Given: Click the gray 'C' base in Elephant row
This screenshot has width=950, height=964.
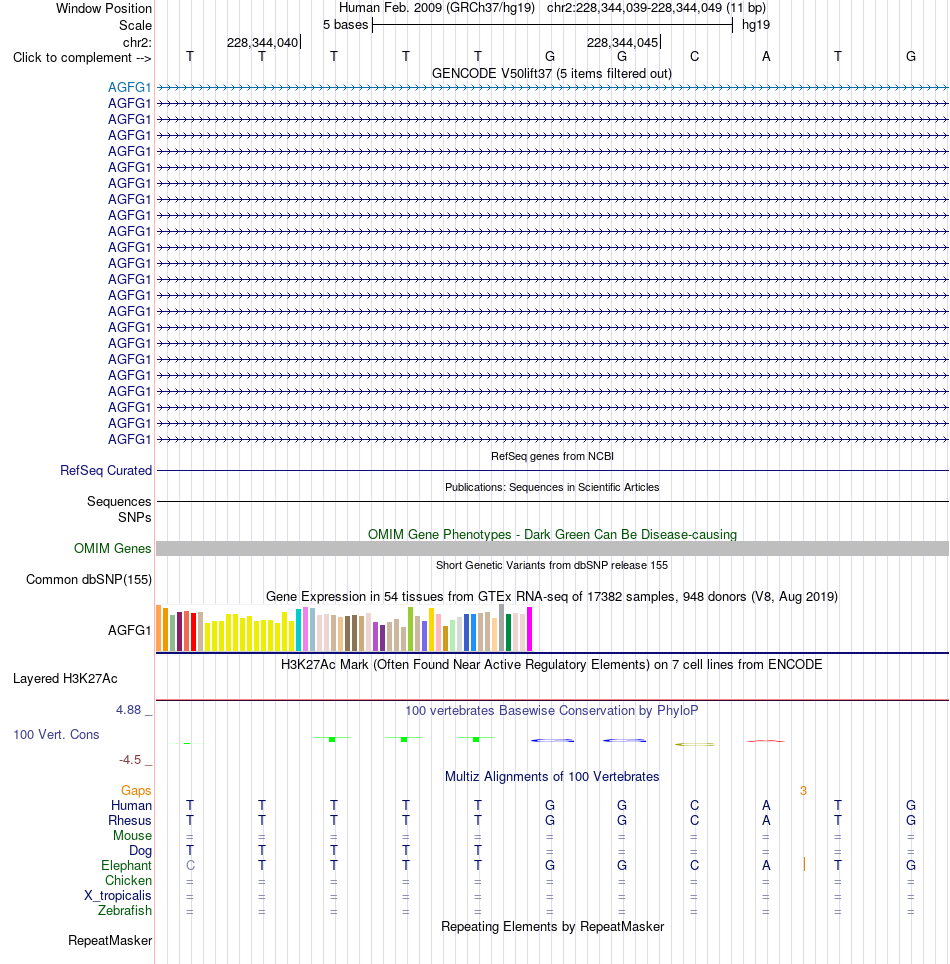Looking at the screenshot, I should [190, 866].
